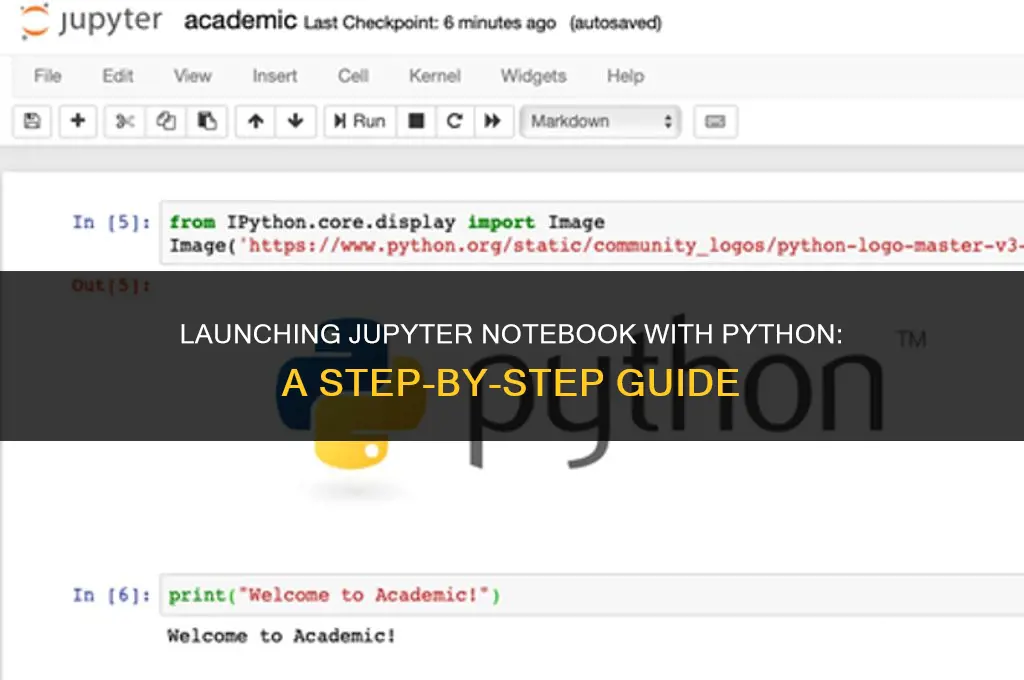Click into the print Welcome code cell
1024x680 pixels.
592,595
